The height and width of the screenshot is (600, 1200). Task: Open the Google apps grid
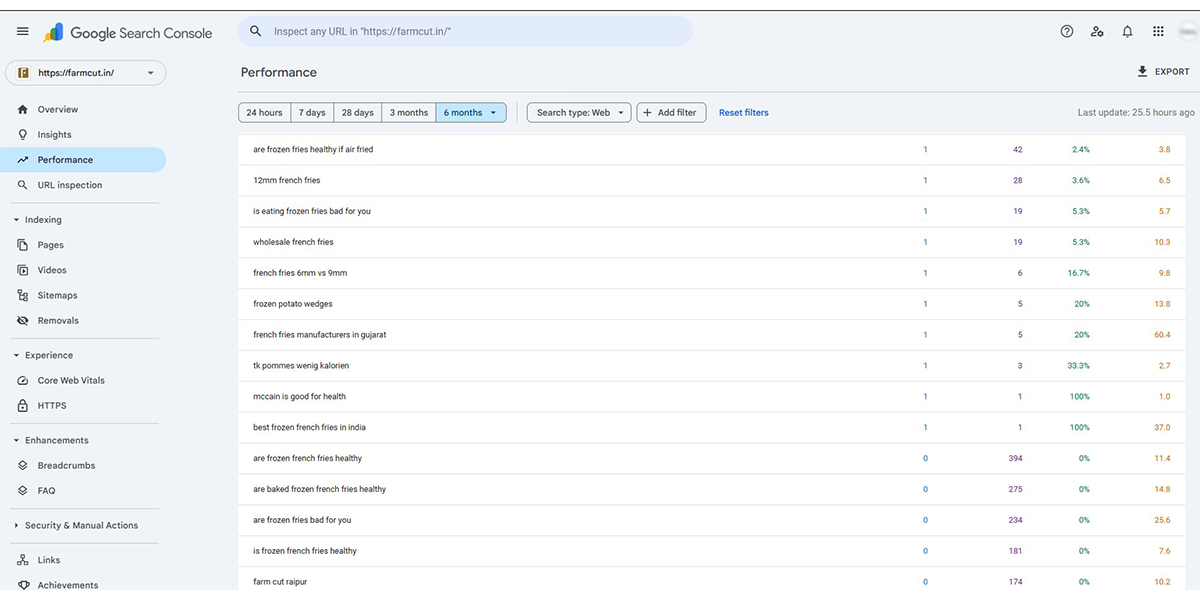coord(1158,32)
